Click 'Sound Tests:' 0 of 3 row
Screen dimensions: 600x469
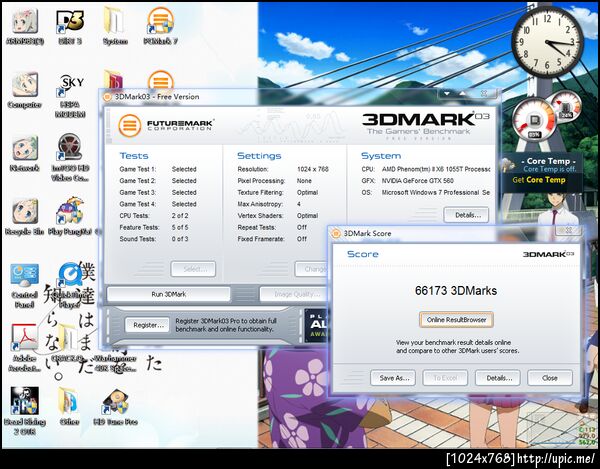[154, 239]
